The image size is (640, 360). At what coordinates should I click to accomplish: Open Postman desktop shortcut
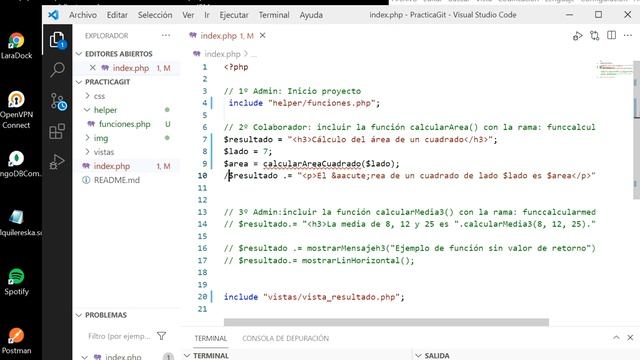[x=16, y=341]
